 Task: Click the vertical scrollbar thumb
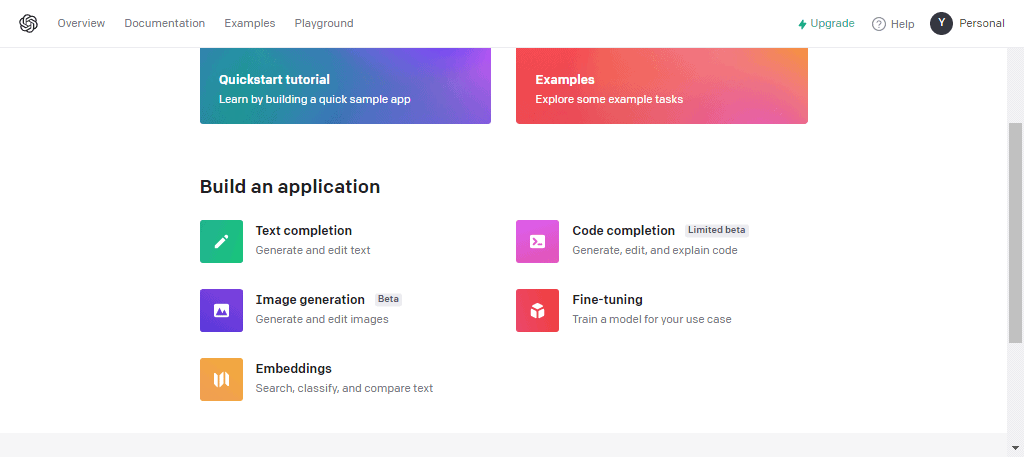tap(1016, 232)
